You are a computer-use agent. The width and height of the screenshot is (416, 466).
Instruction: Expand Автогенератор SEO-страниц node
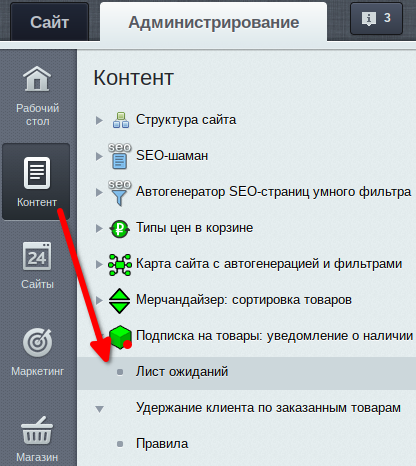(99, 192)
